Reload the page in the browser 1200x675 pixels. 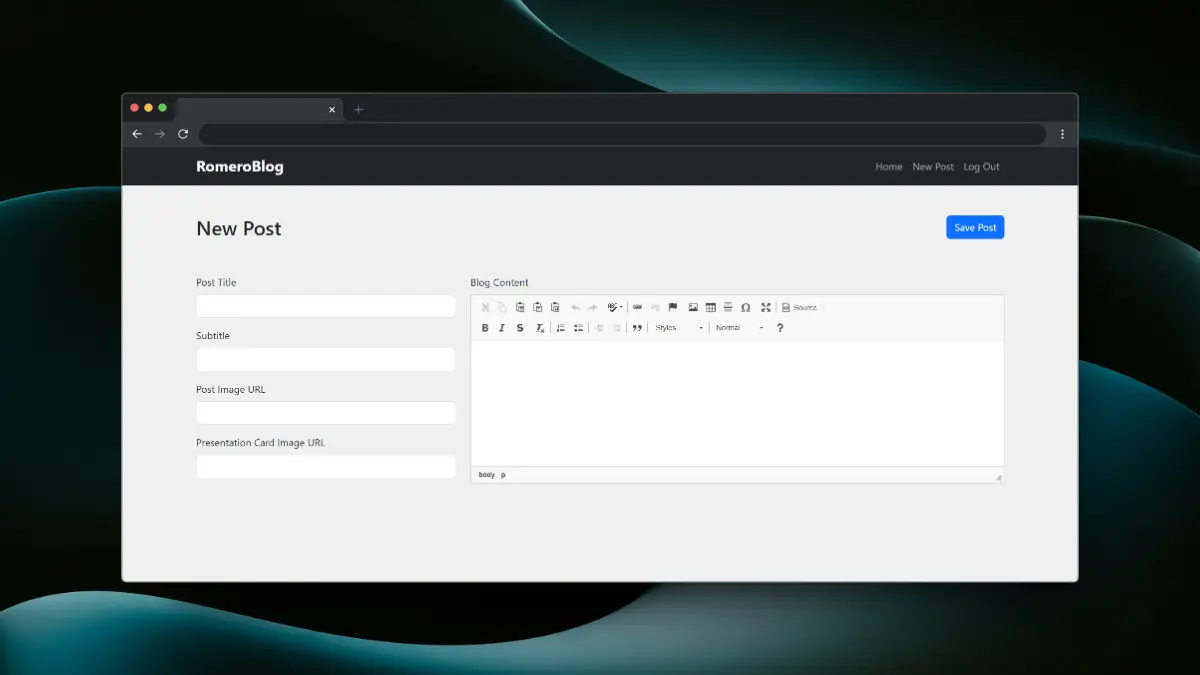pyautogui.click(x=183, y=134)
